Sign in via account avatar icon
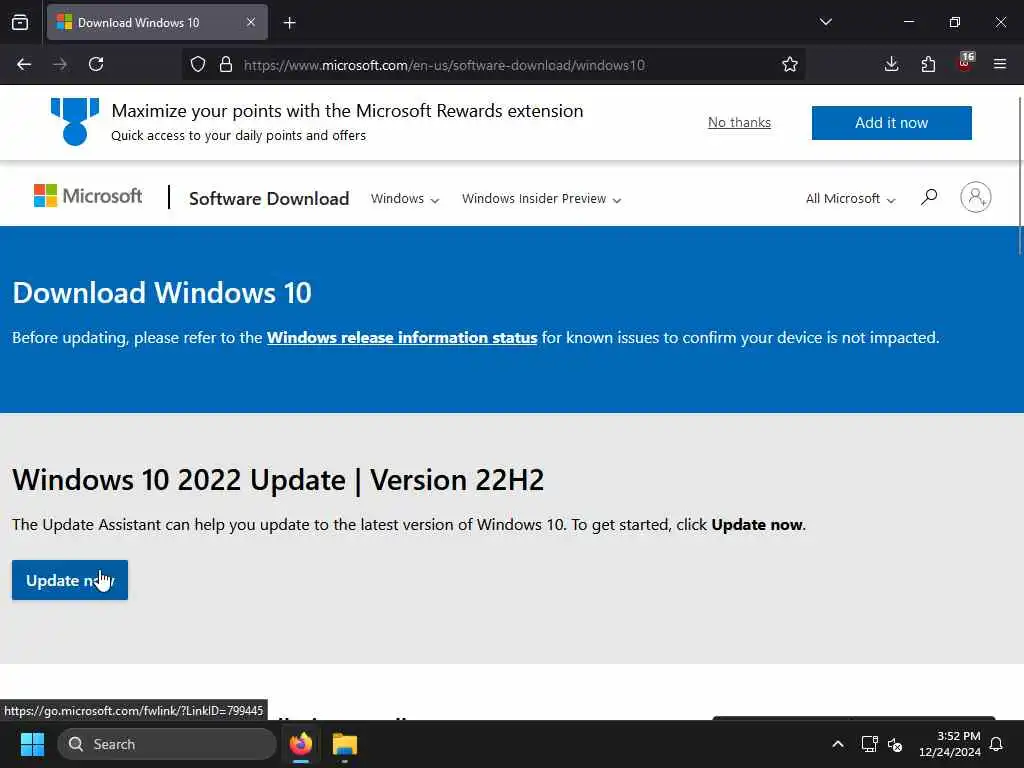This screenshot has width=1024, height=768. [976, 197]
